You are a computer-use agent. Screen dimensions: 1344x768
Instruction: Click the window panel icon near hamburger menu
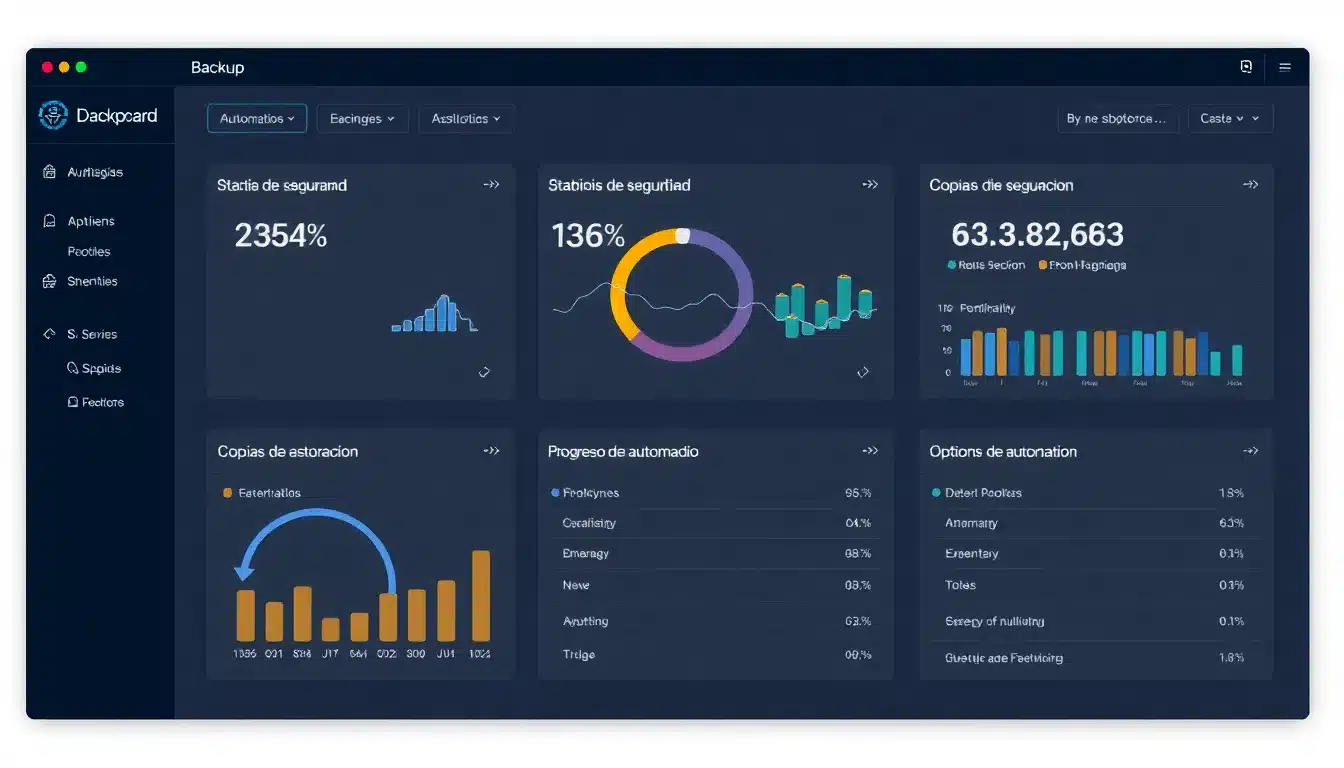tap(1246, 65)
